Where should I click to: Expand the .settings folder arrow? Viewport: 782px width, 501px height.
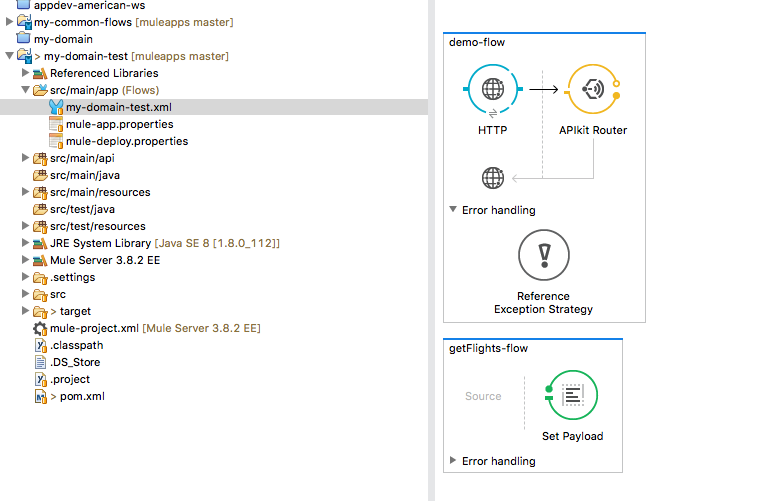click(25, 277)
